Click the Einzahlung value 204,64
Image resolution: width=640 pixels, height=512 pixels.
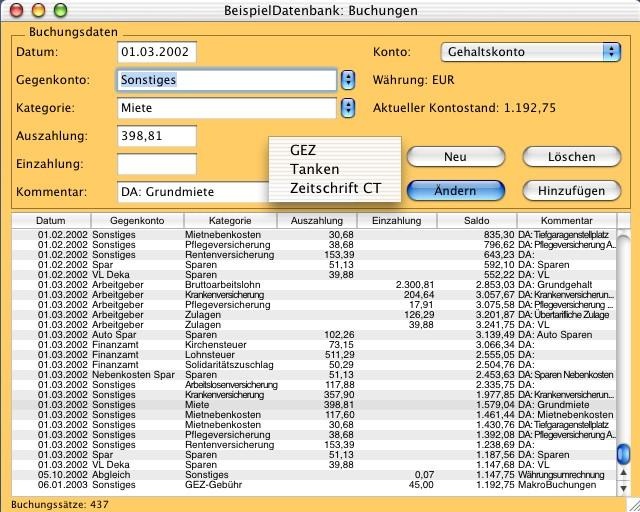[x=419, y=295]
